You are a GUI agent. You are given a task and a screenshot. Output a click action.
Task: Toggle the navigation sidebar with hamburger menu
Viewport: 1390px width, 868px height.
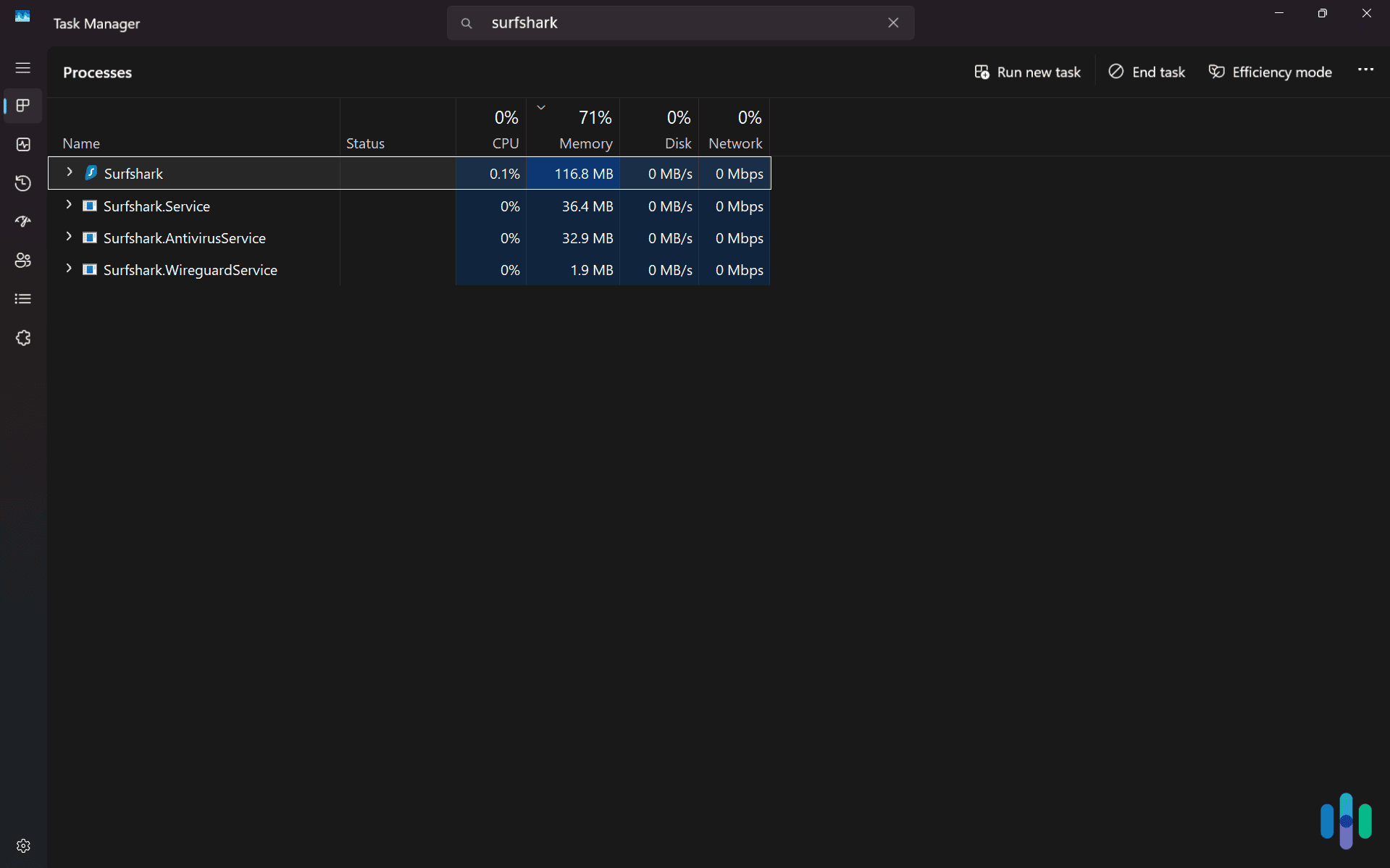(22, 68)
